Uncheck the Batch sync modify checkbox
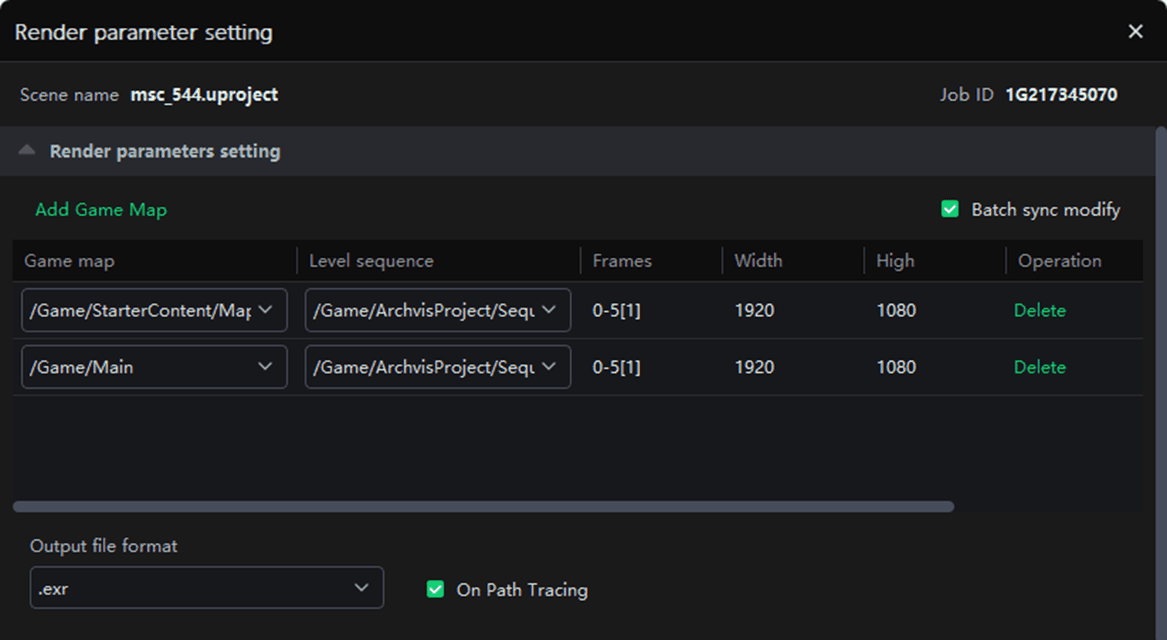Viewport: 1167px width, 640px height. 950,210
